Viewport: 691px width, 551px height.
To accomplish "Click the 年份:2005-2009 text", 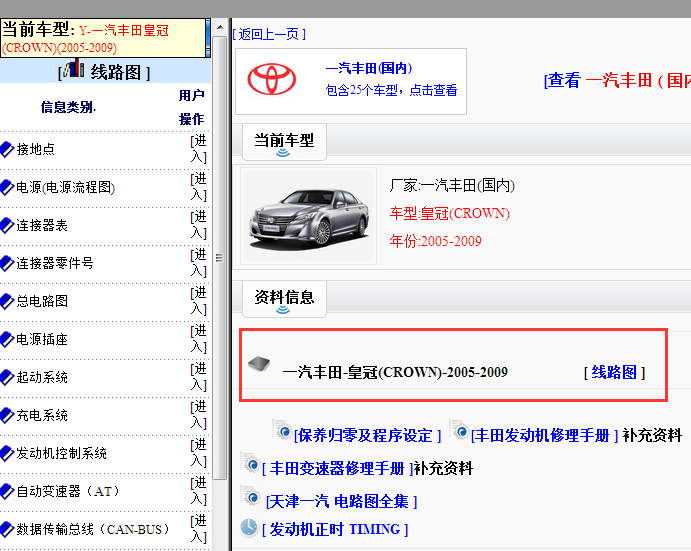I will tap(435, 241).
